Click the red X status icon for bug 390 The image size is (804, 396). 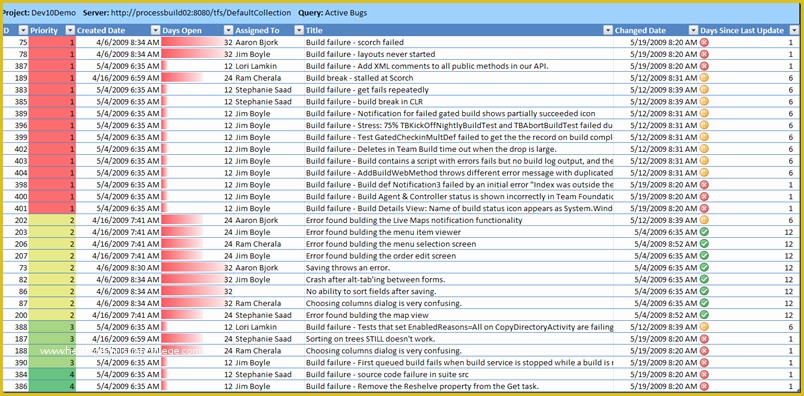pyautogui.click(x=705, y=363)
